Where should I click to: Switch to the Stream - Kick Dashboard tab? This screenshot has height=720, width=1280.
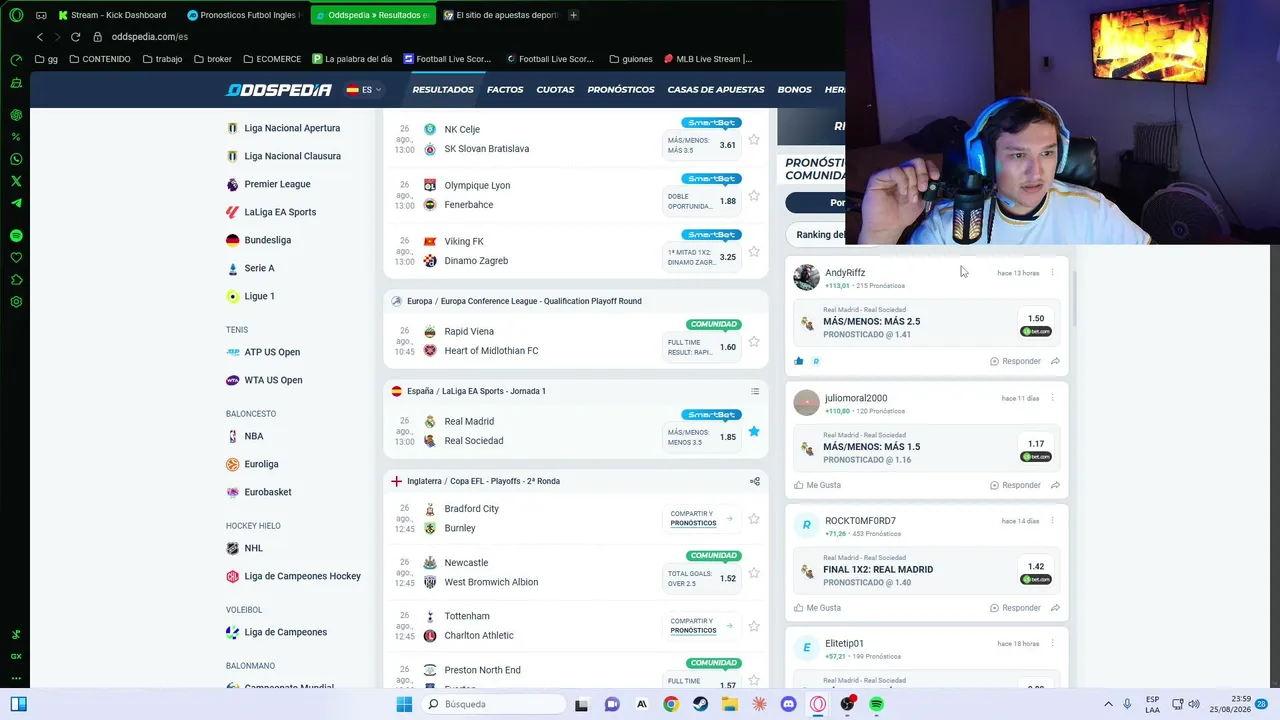click(112, 15)
